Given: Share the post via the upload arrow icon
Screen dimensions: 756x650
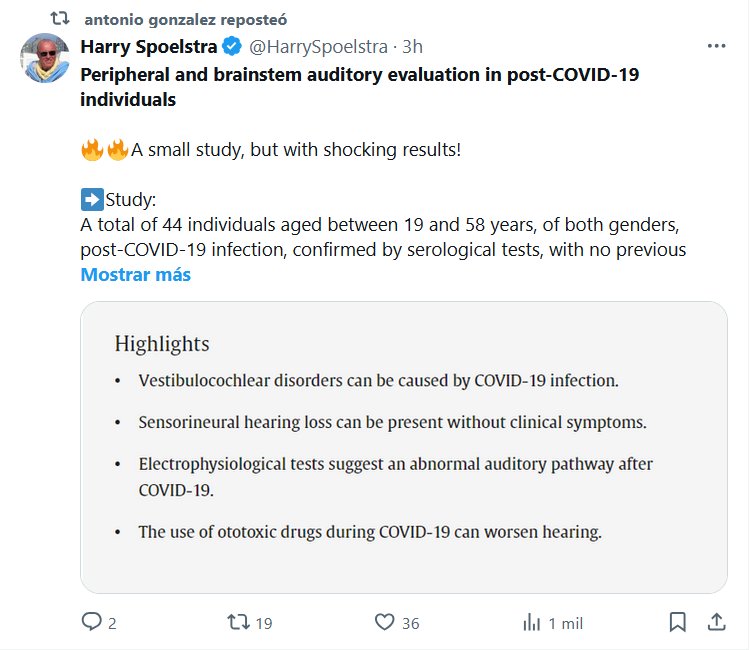Looking at the screenshot, I should [716, 622].
